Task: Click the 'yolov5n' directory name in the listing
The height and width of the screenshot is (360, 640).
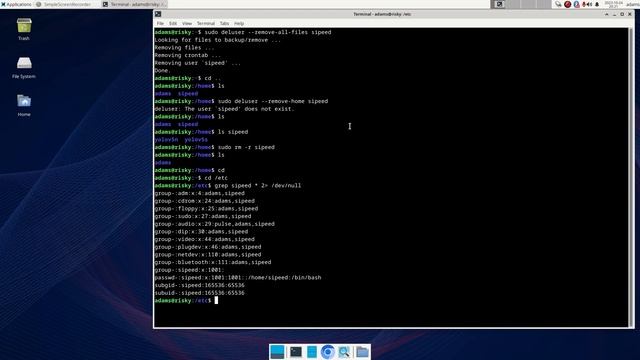Action: coord(166,140)
